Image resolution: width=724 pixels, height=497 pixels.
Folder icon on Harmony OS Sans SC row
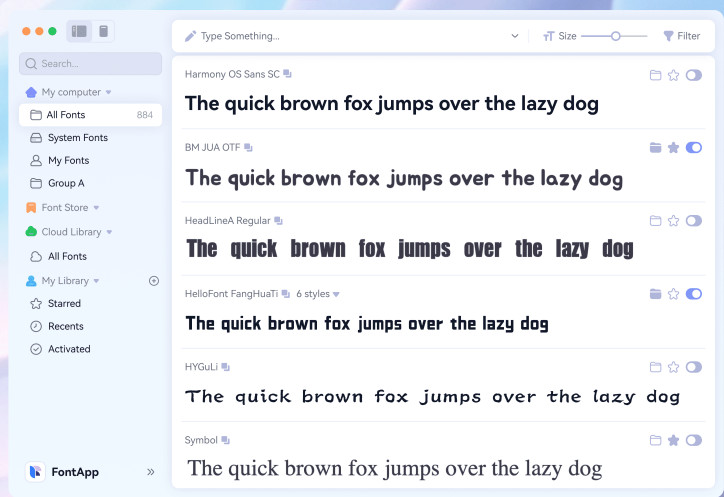(655, 75)
